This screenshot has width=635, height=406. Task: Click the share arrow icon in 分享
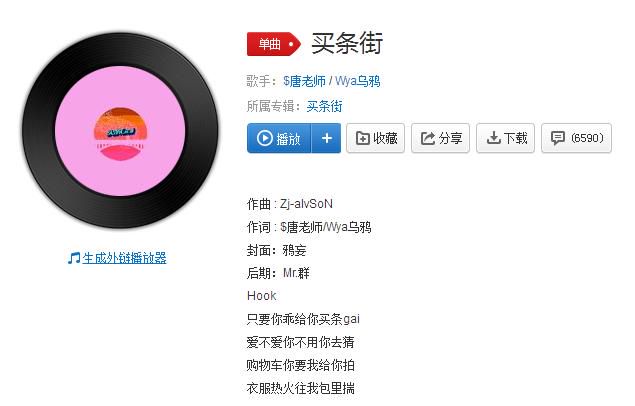click(428, 138)
